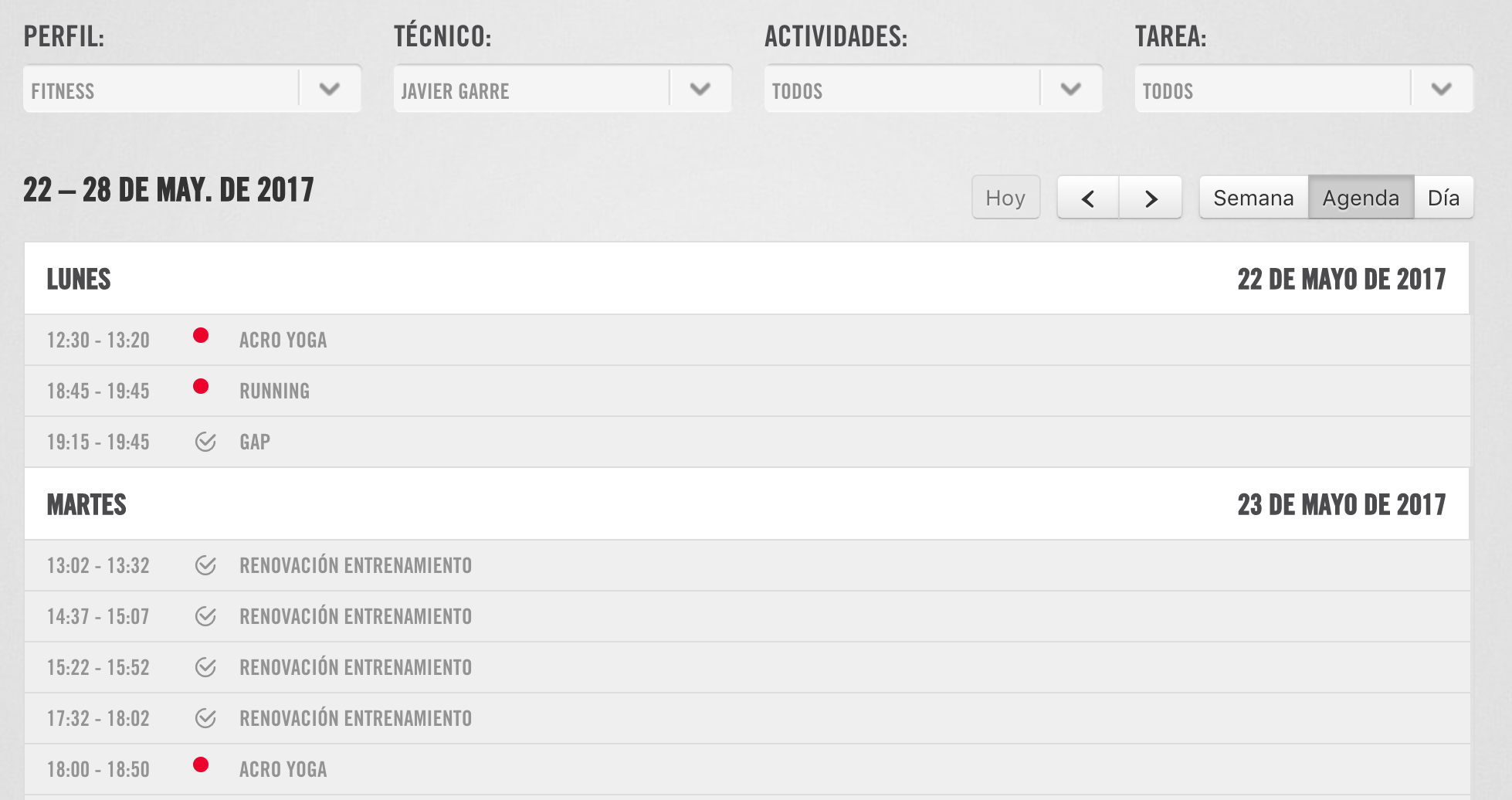Go to next week with right arrow
This screenshot has height=800, width=1512.
pos(1151,198)
